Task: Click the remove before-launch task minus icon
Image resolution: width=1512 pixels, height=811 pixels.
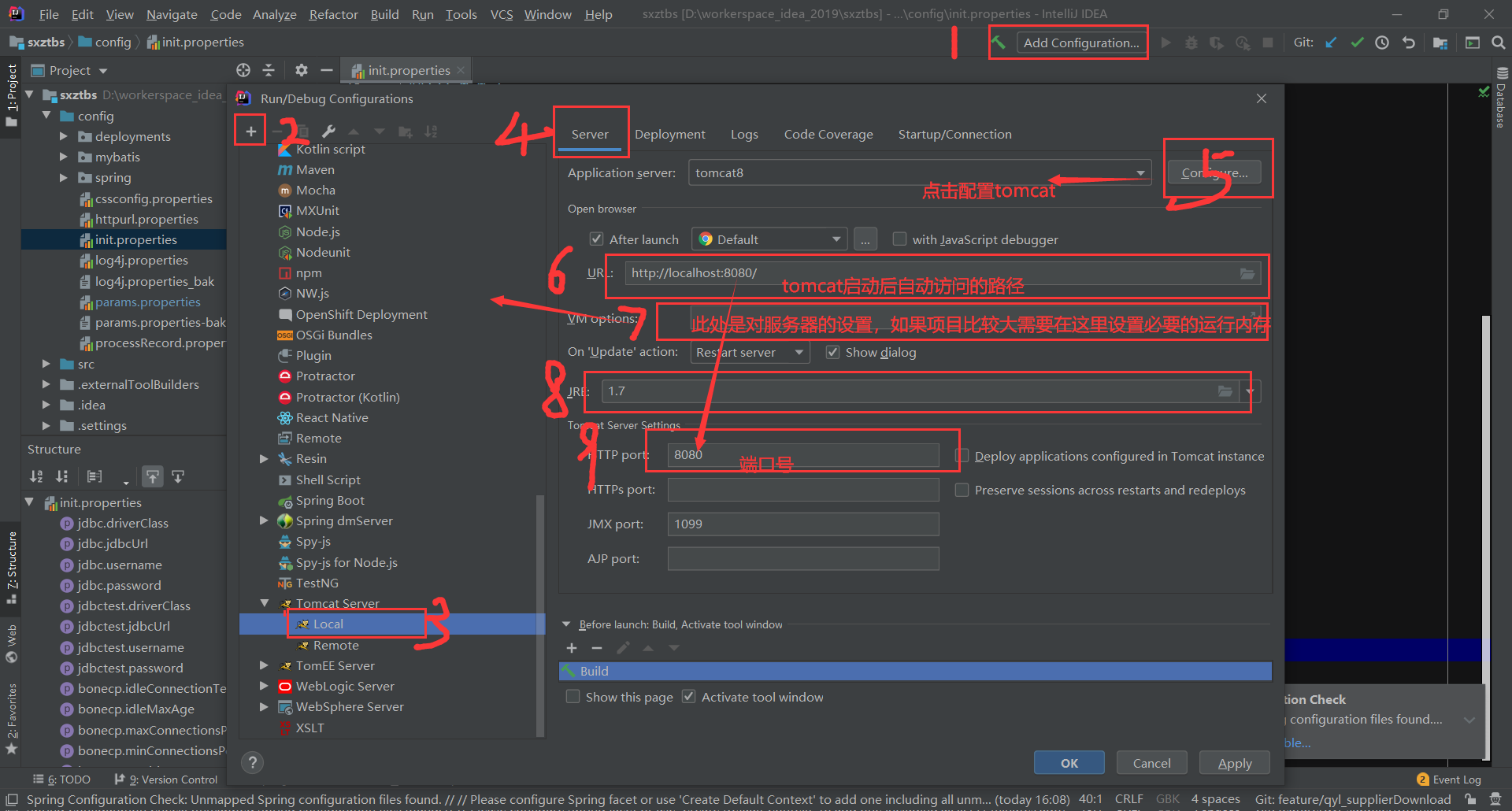Action: click(597, 648)
